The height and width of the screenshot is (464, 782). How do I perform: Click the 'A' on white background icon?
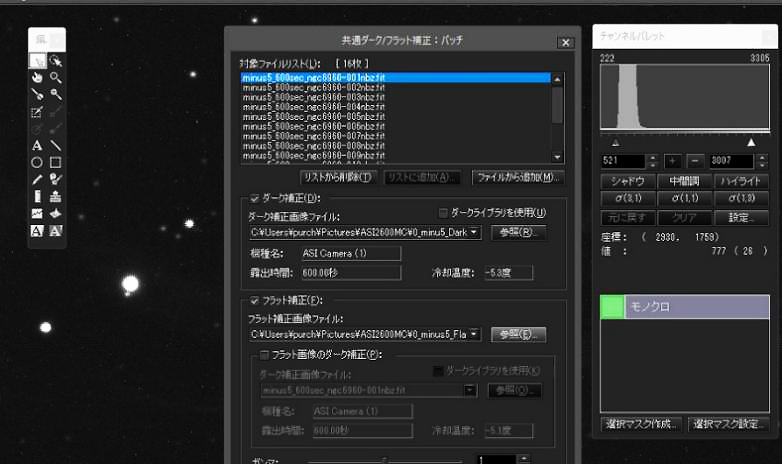click(x=37, y=231)
